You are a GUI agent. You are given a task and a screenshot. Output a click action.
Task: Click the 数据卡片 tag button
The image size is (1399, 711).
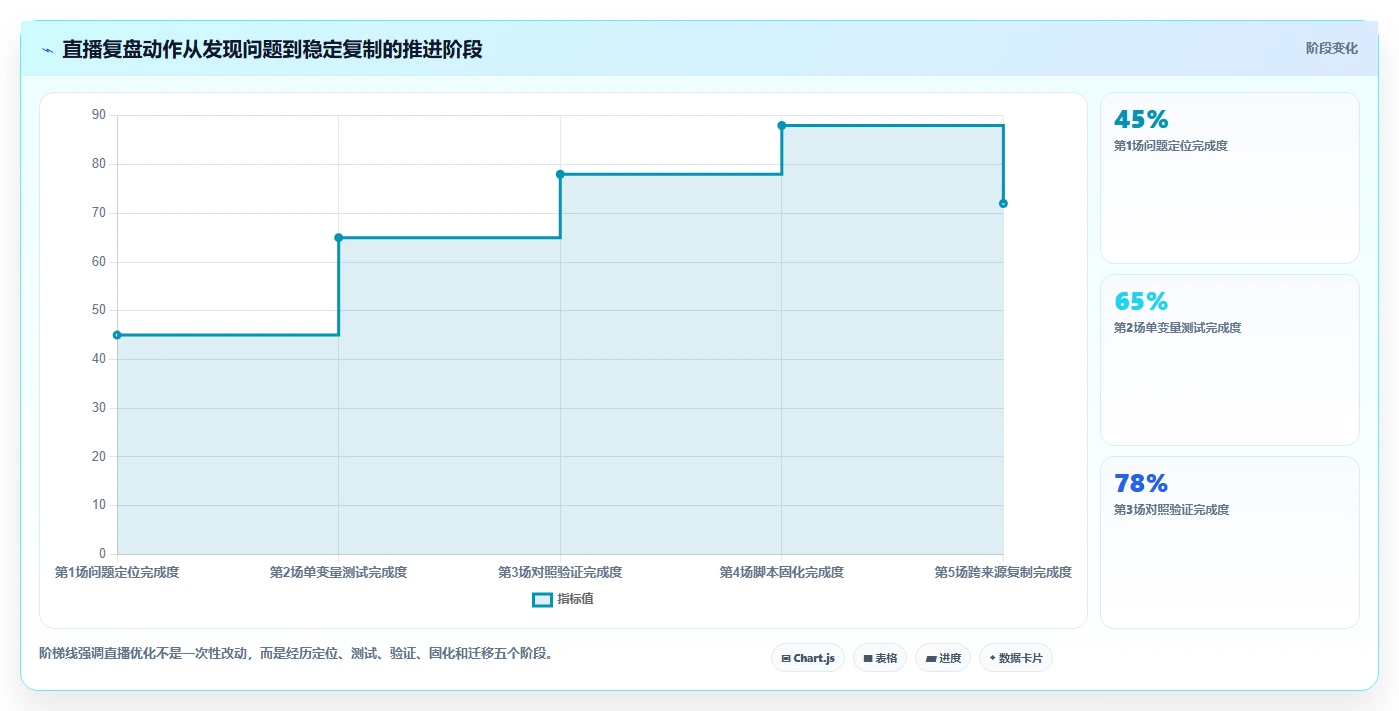tap(1016, 658)
